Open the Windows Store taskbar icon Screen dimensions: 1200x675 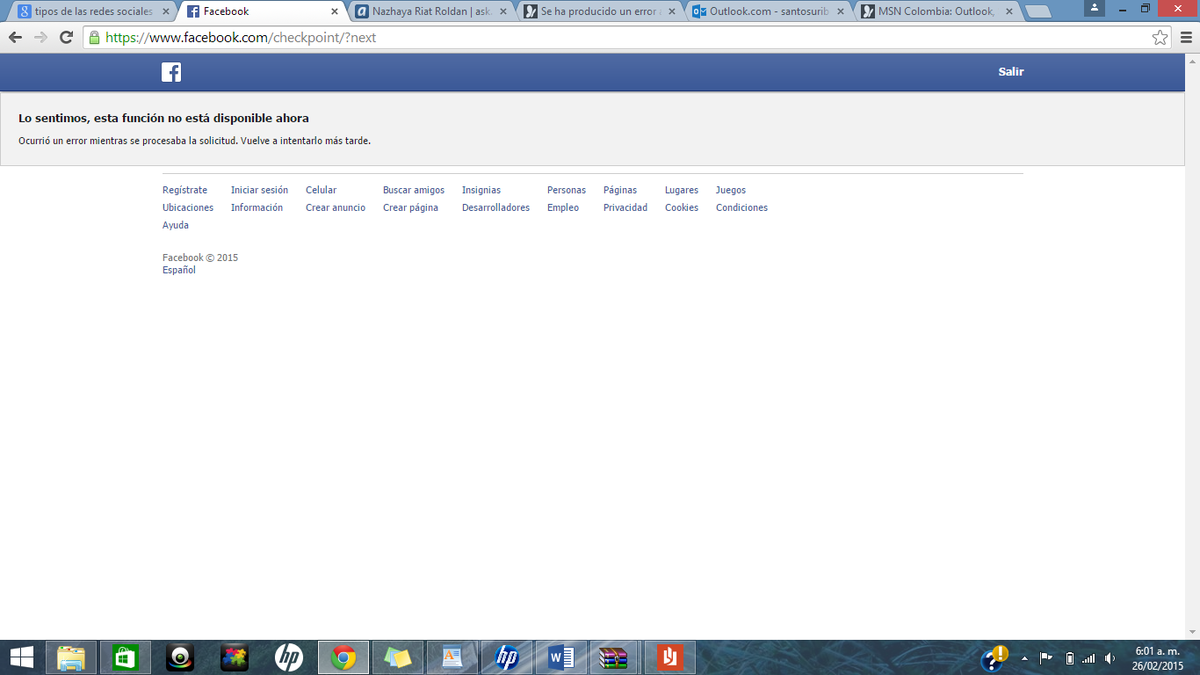(126, 657)
